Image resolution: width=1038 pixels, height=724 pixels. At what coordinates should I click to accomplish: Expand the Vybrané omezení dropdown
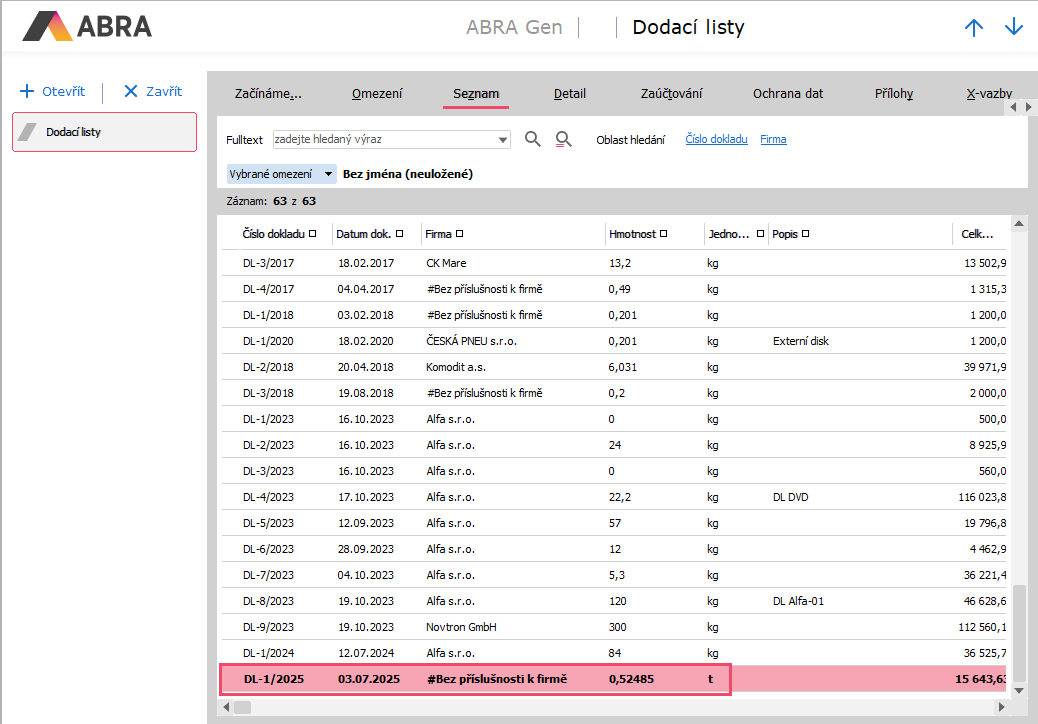[x=328, y=174]
